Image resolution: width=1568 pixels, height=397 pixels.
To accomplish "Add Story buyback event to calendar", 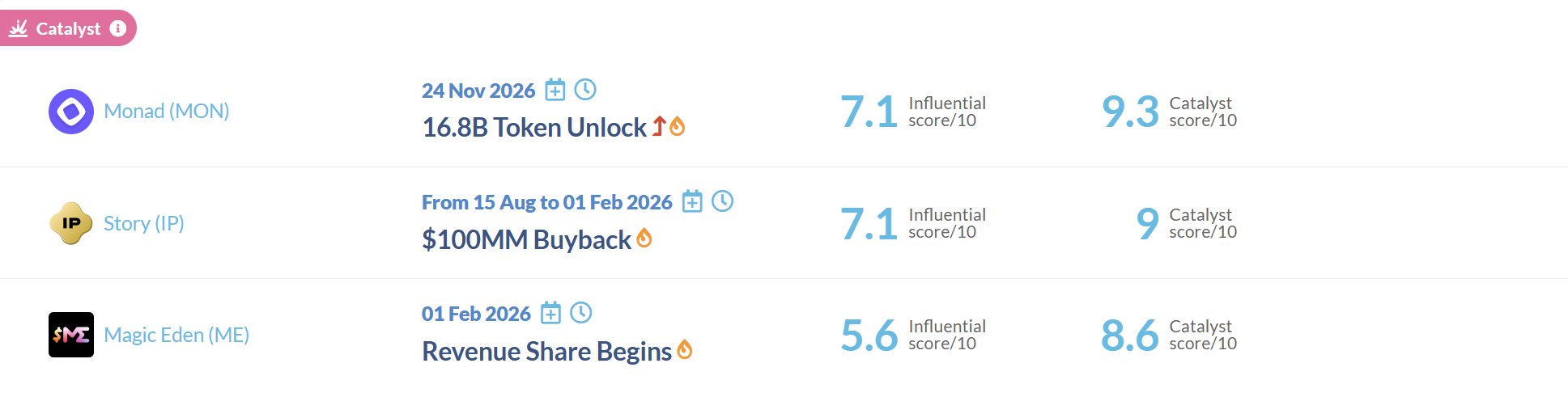I will pos(692,201).
